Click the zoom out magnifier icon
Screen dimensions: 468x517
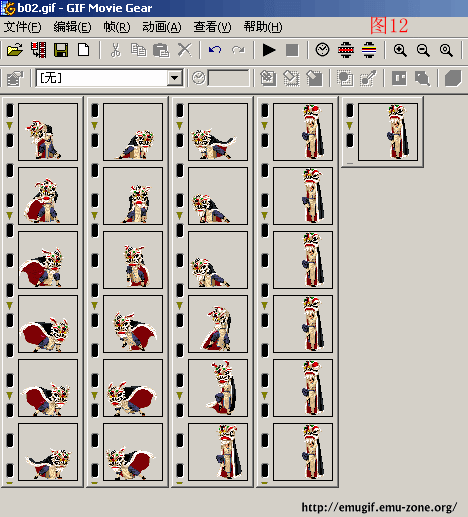click(423, 50)
